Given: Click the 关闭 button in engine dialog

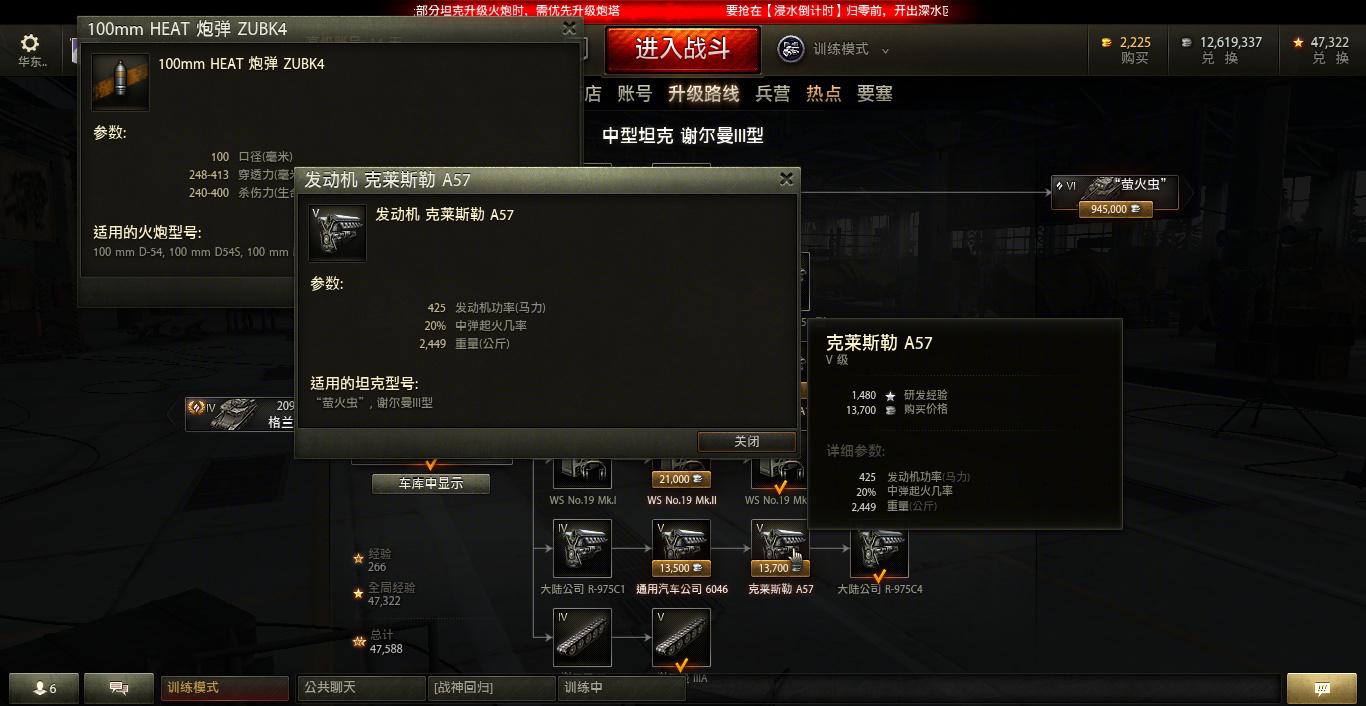Looking at the screenshot, I should tap(746, 441).
